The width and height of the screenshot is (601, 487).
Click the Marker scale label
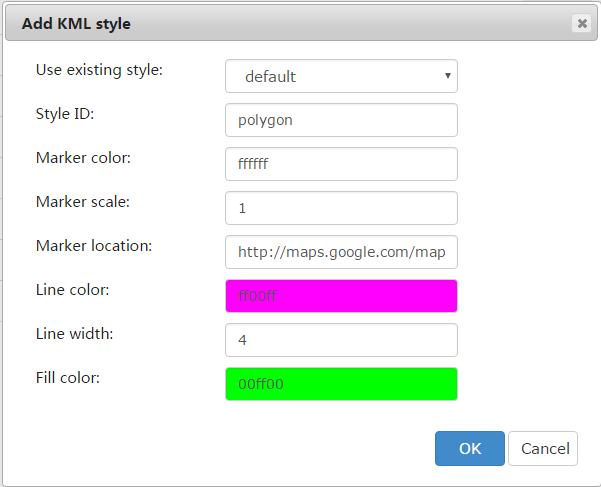coord(83,202)
